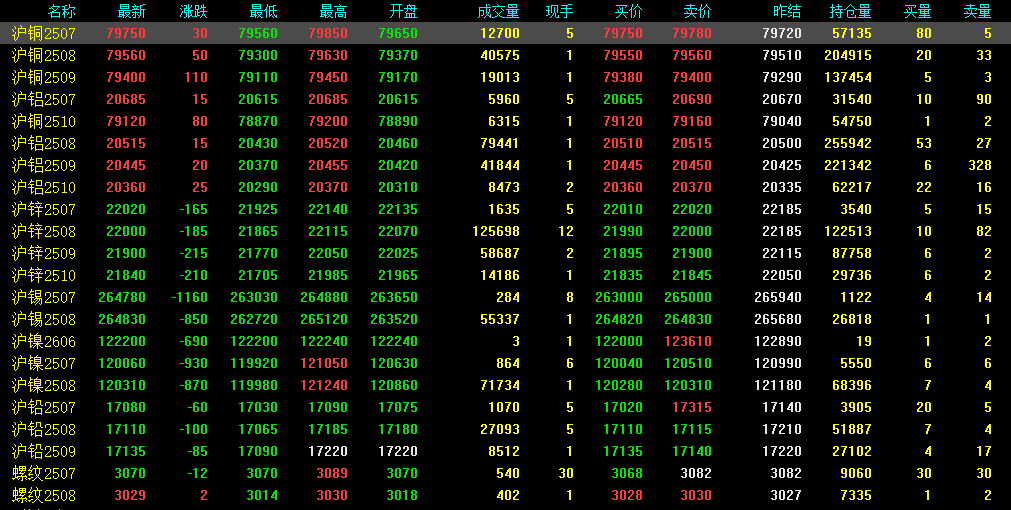Click the 持仓量 column header

point(850,11)
